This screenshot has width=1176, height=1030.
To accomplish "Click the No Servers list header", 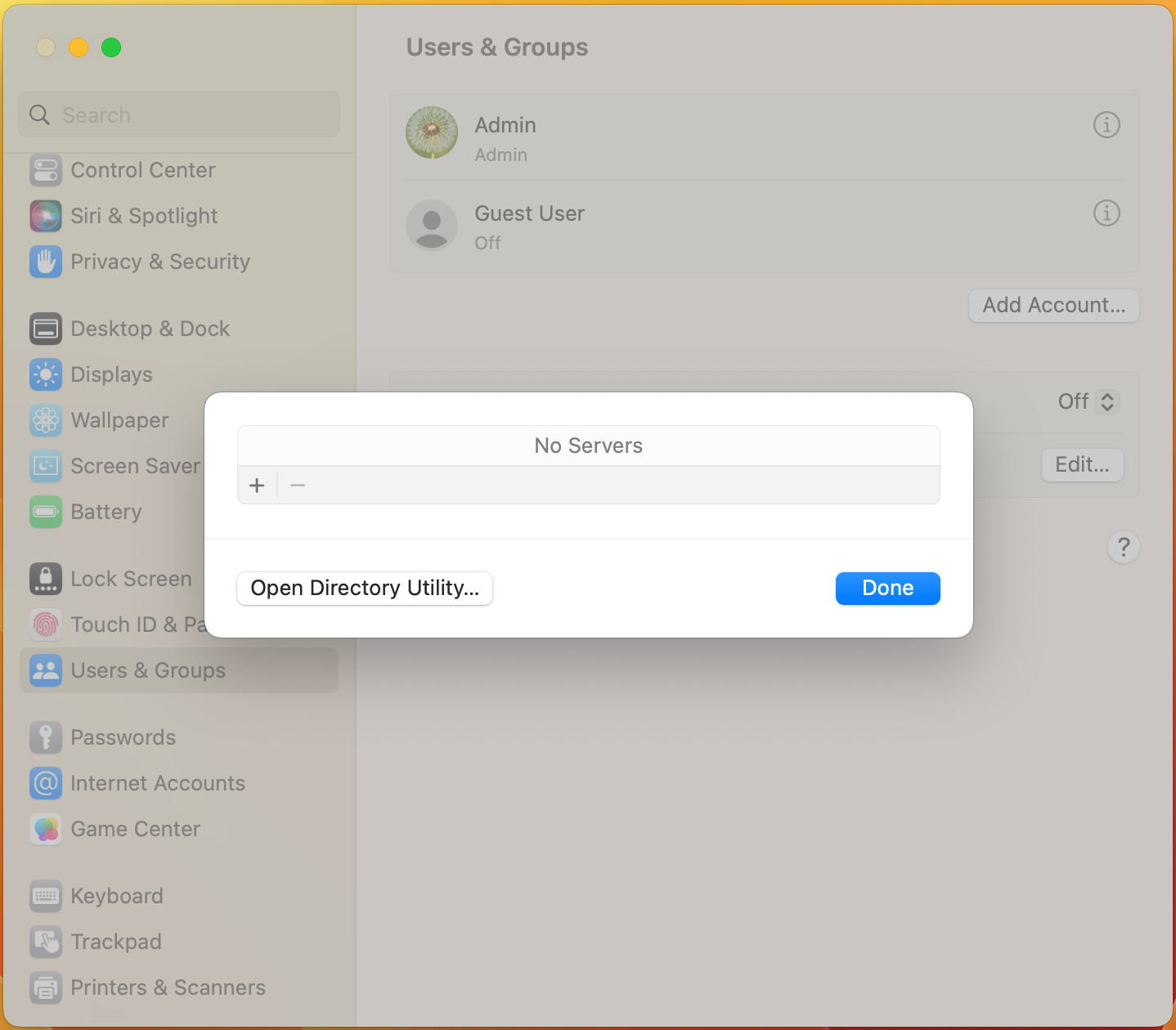I will [x=589, y=446].
